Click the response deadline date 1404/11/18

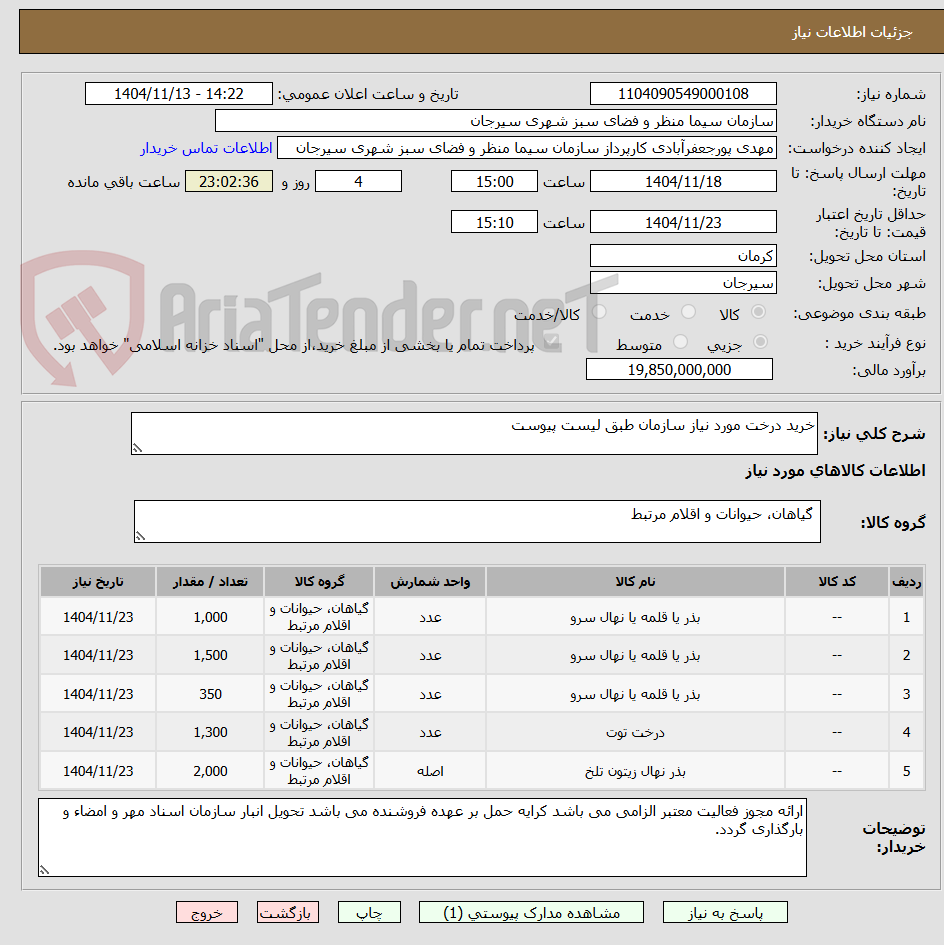click(683, 181)
